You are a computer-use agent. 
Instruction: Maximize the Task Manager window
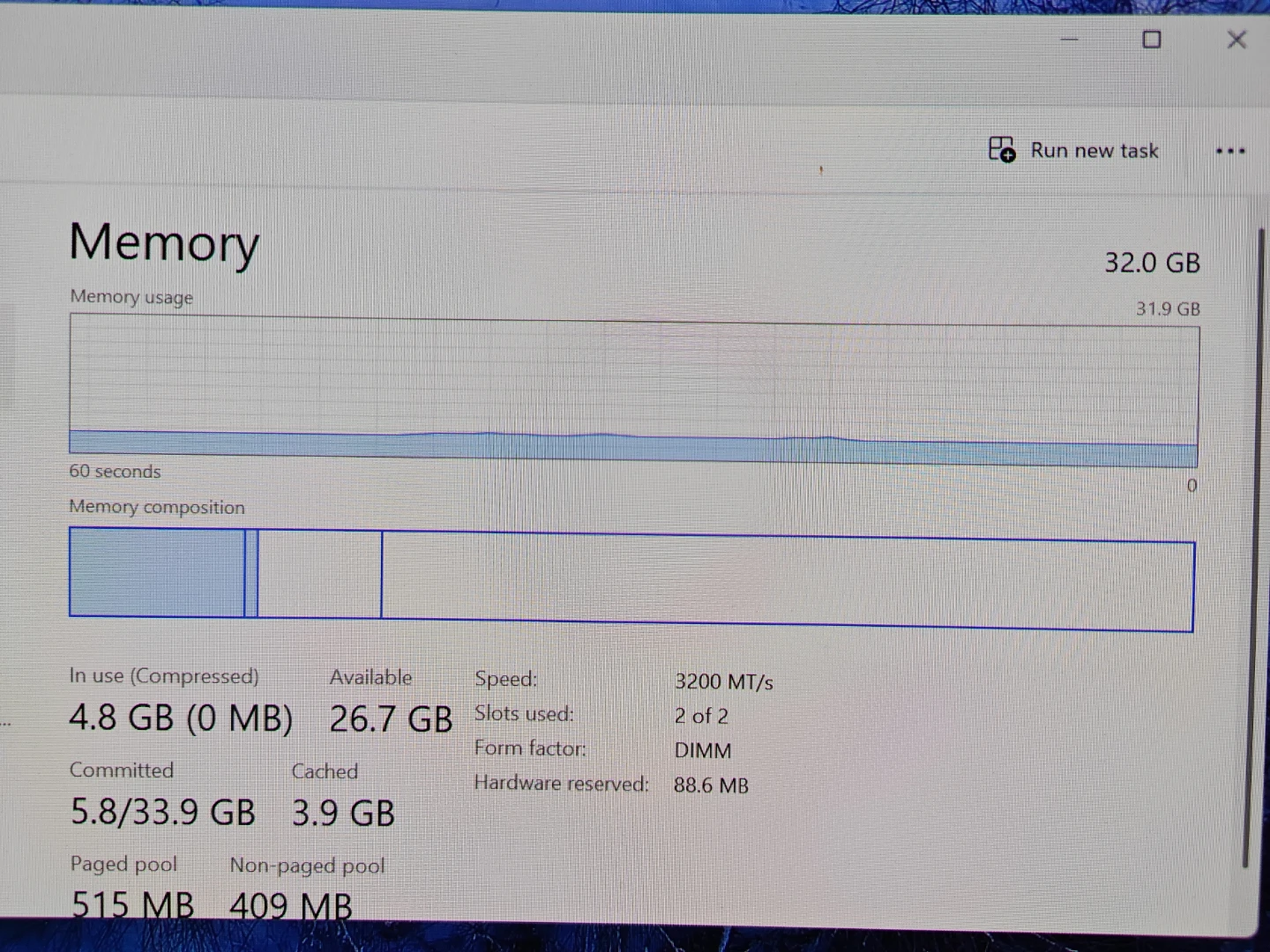(1151, 40)
